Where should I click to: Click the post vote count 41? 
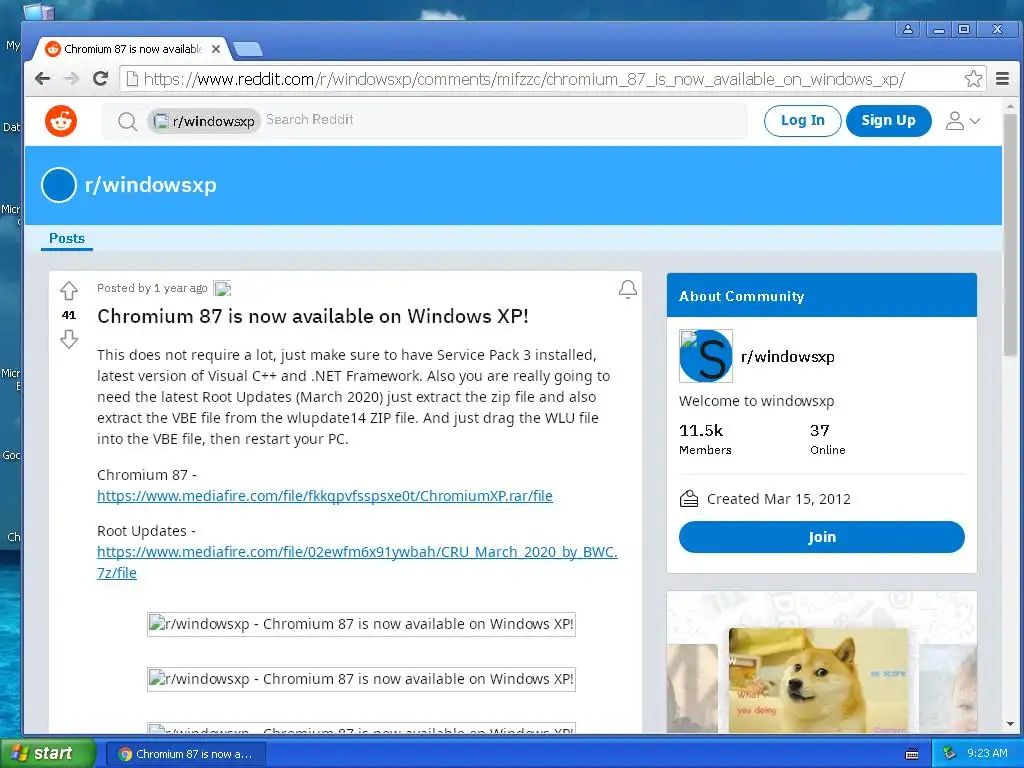pyautogui.click(x=69, y=315)
